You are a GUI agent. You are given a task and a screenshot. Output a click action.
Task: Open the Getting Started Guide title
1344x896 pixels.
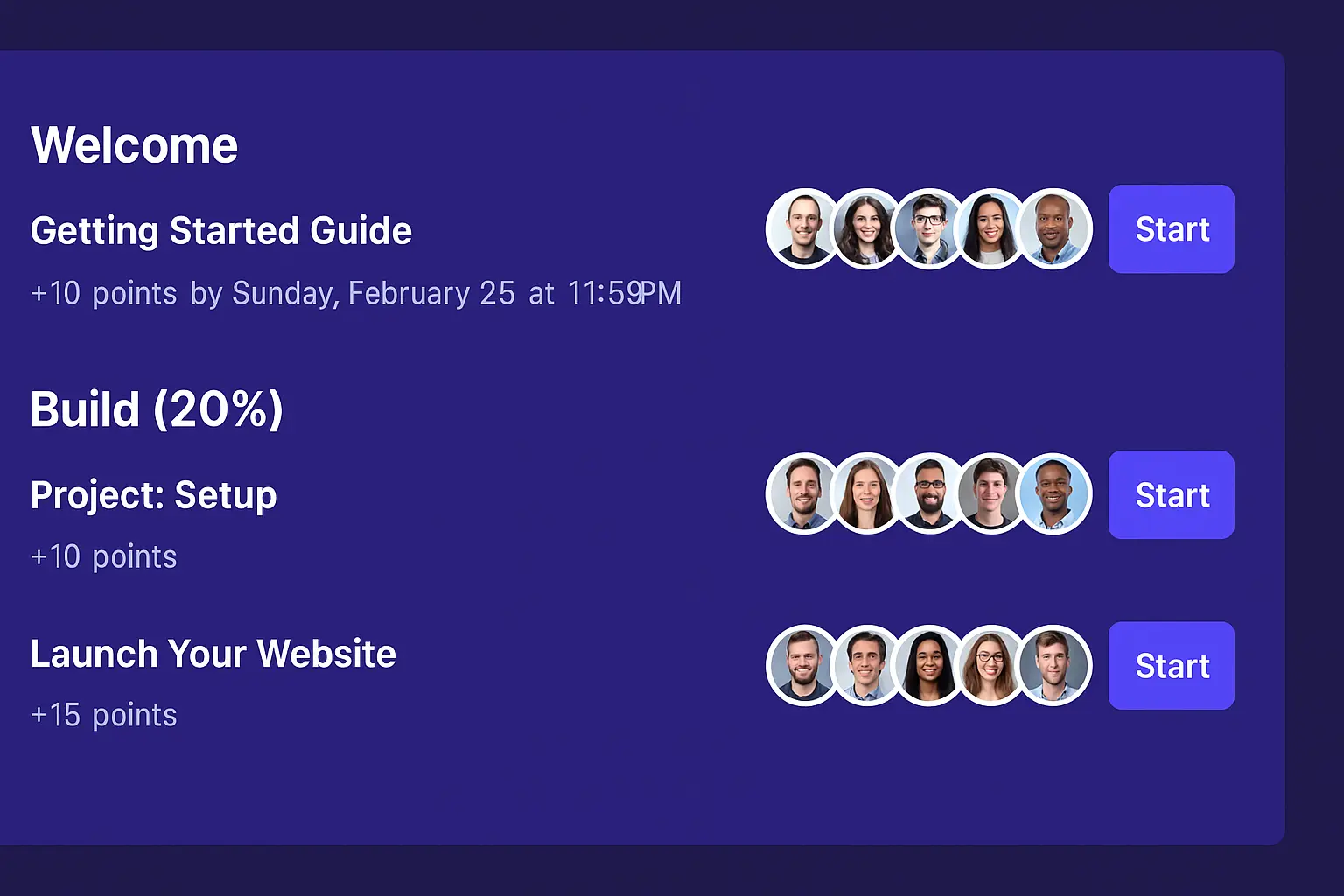(x=221, y=231)
